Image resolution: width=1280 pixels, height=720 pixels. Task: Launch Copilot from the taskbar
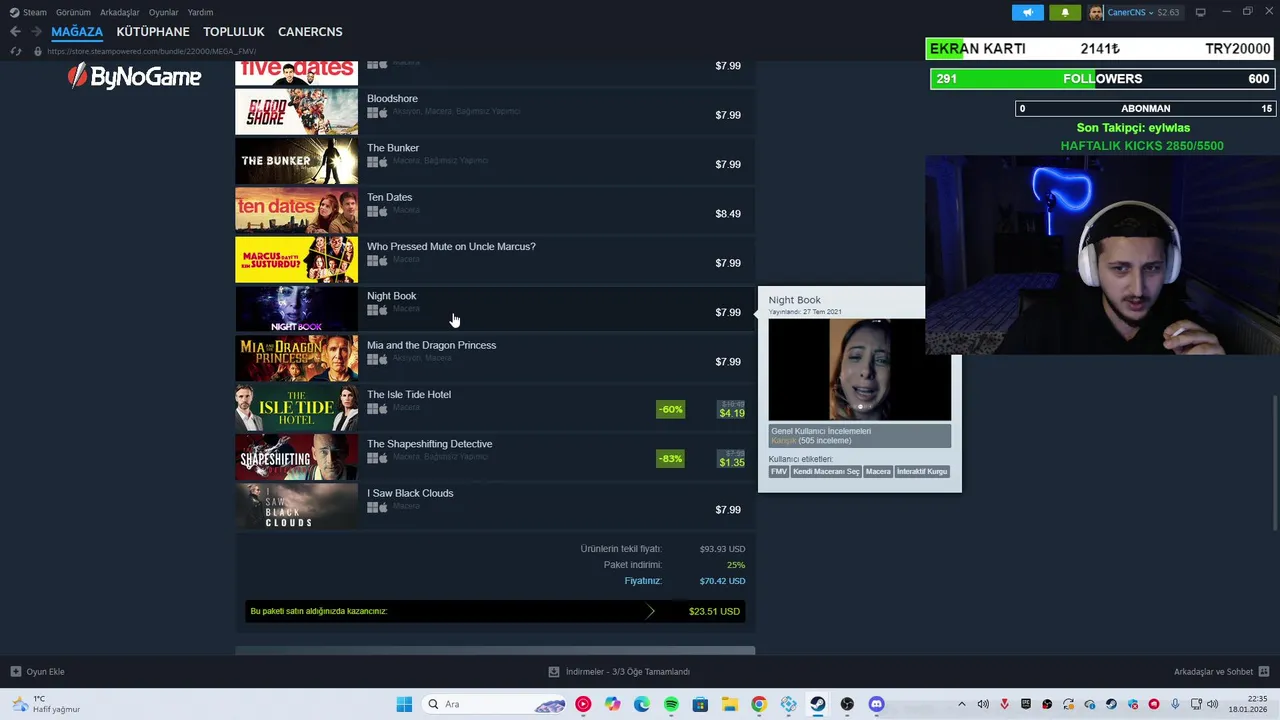tap(612, 704)
